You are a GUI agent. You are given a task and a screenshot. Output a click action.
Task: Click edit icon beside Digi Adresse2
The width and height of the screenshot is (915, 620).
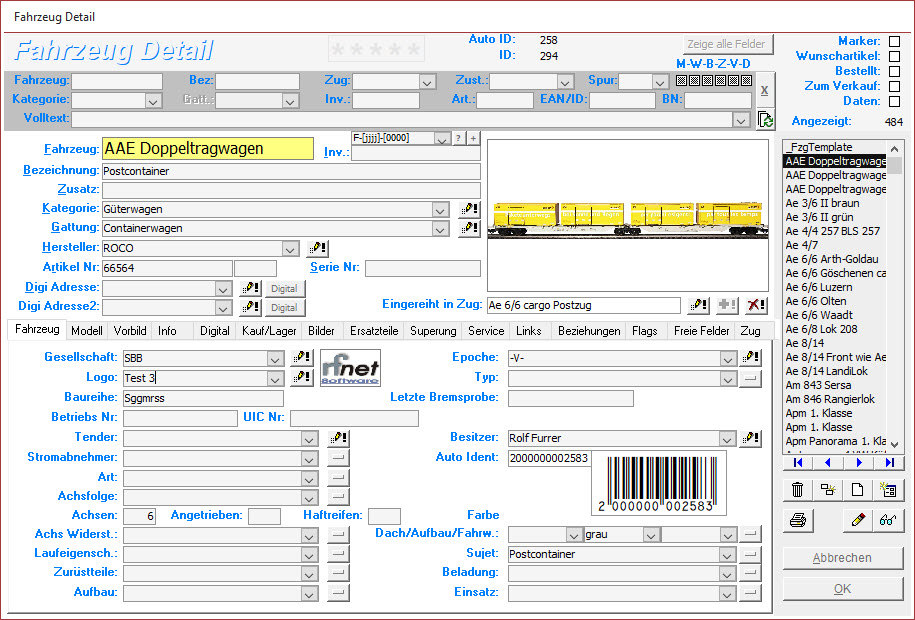(250, 306)
